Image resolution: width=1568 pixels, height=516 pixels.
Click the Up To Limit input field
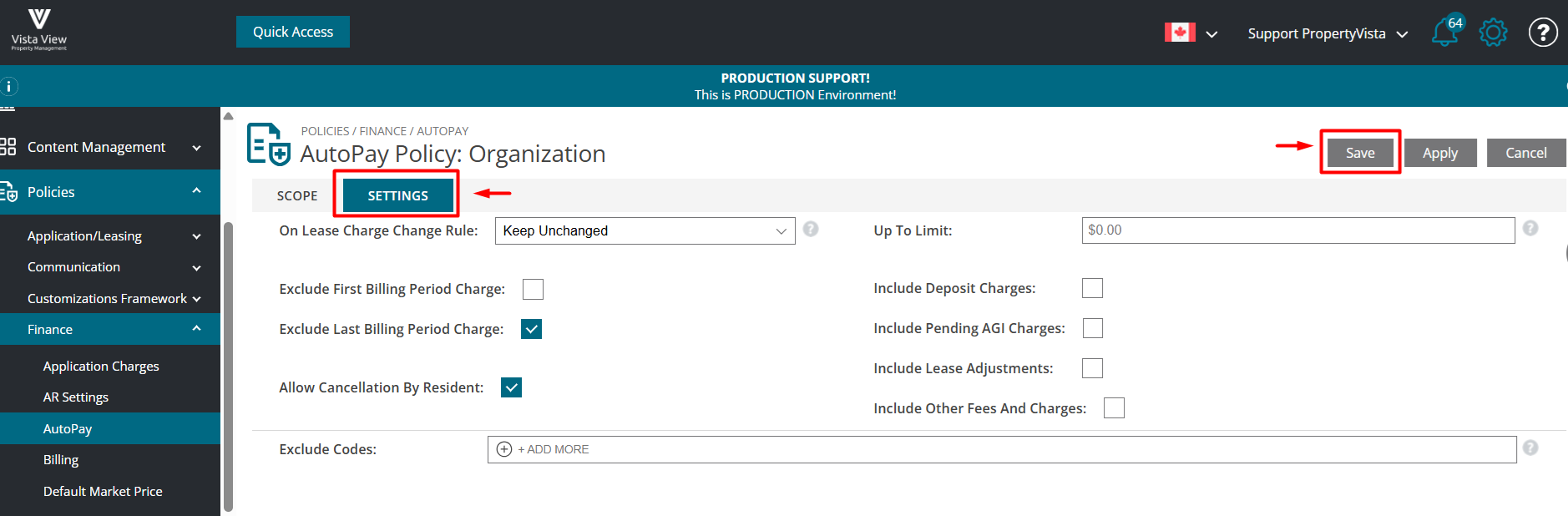tap(1298, 230)
